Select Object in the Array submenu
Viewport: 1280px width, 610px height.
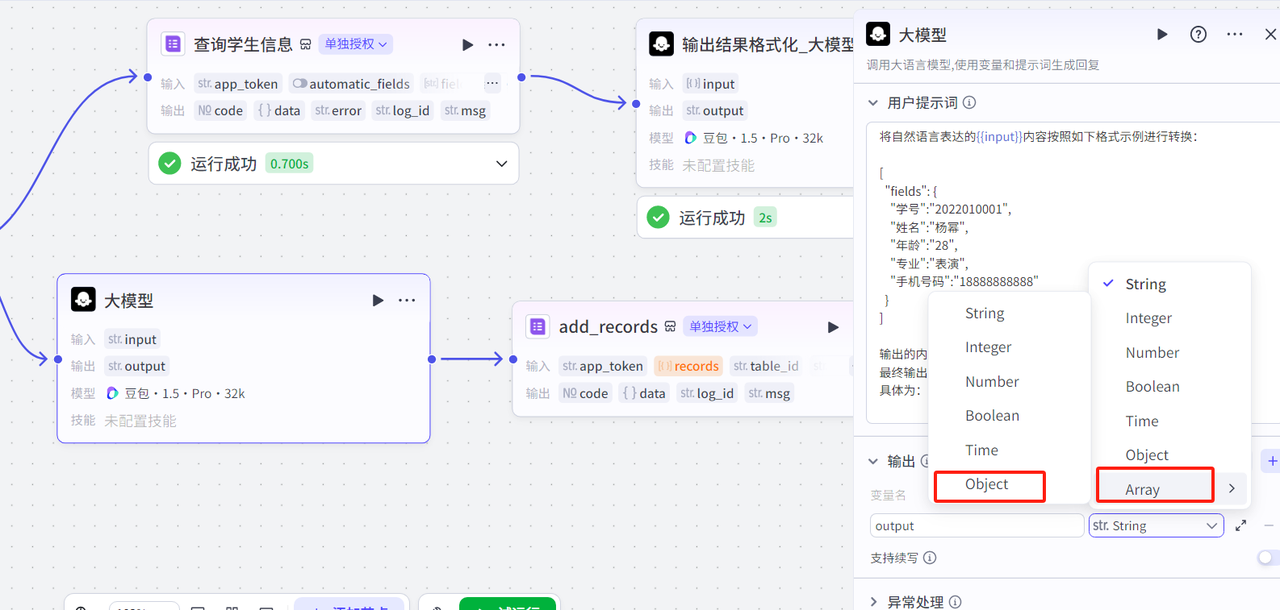988,485
